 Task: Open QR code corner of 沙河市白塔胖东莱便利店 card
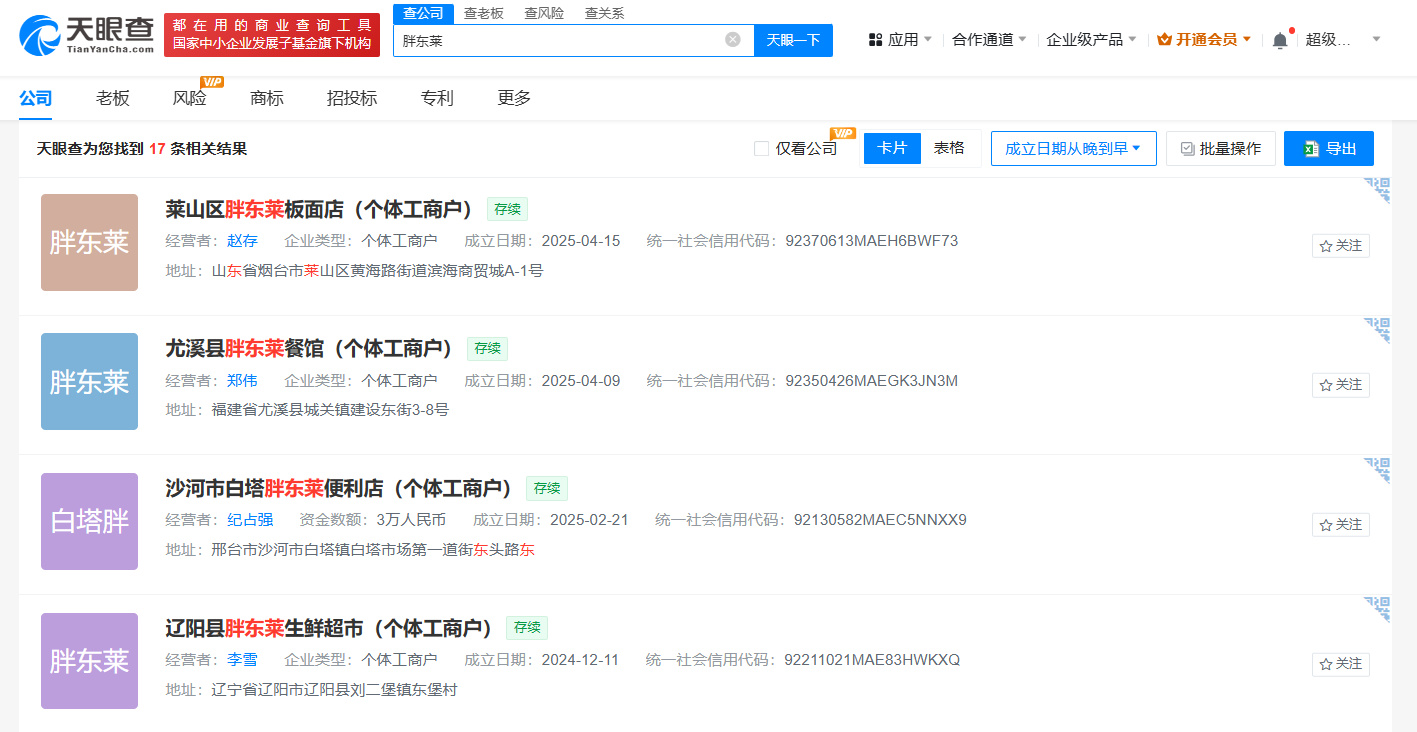(1378, 470)
